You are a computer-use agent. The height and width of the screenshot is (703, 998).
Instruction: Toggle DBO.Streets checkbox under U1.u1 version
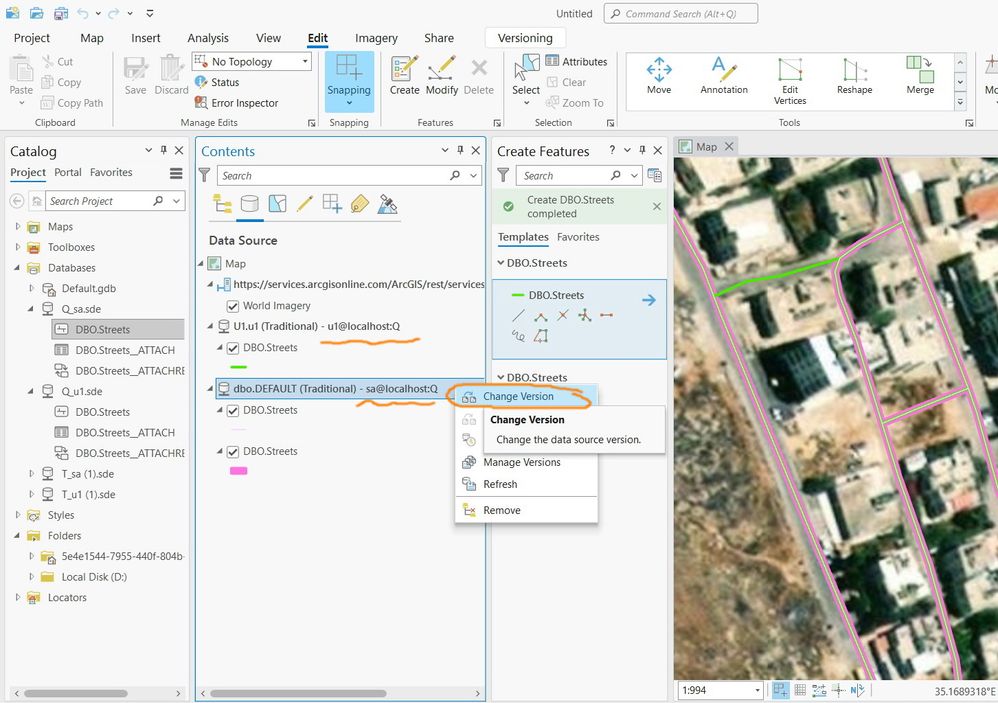[x=233, y=348]
